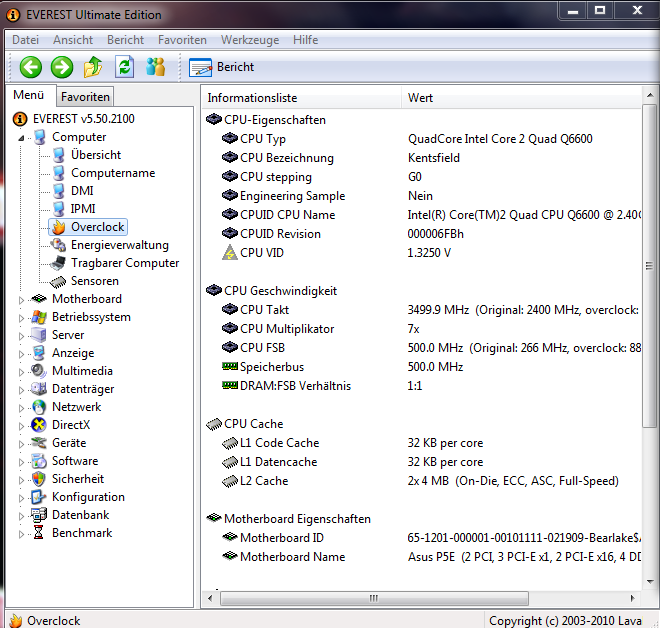
Task: Click the Sensoren chip icon
Action: click(x=58, y=282)
